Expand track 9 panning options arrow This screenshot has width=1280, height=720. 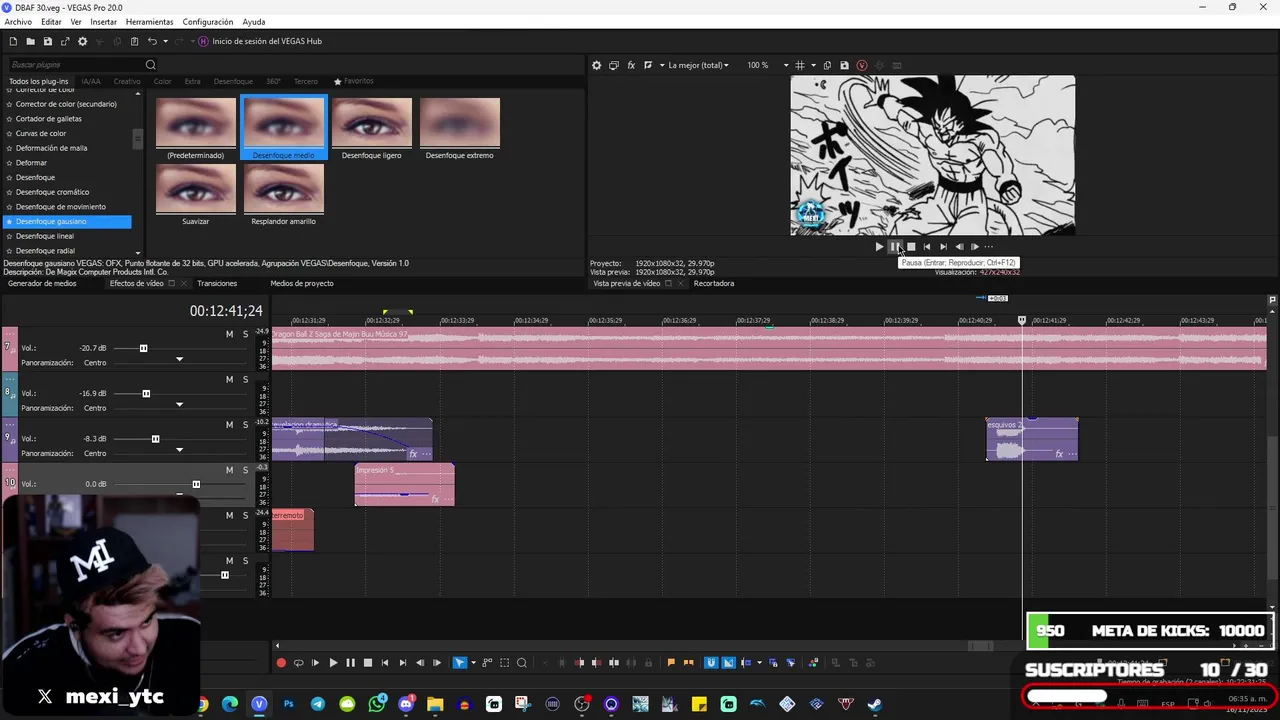tap(179, 449)
